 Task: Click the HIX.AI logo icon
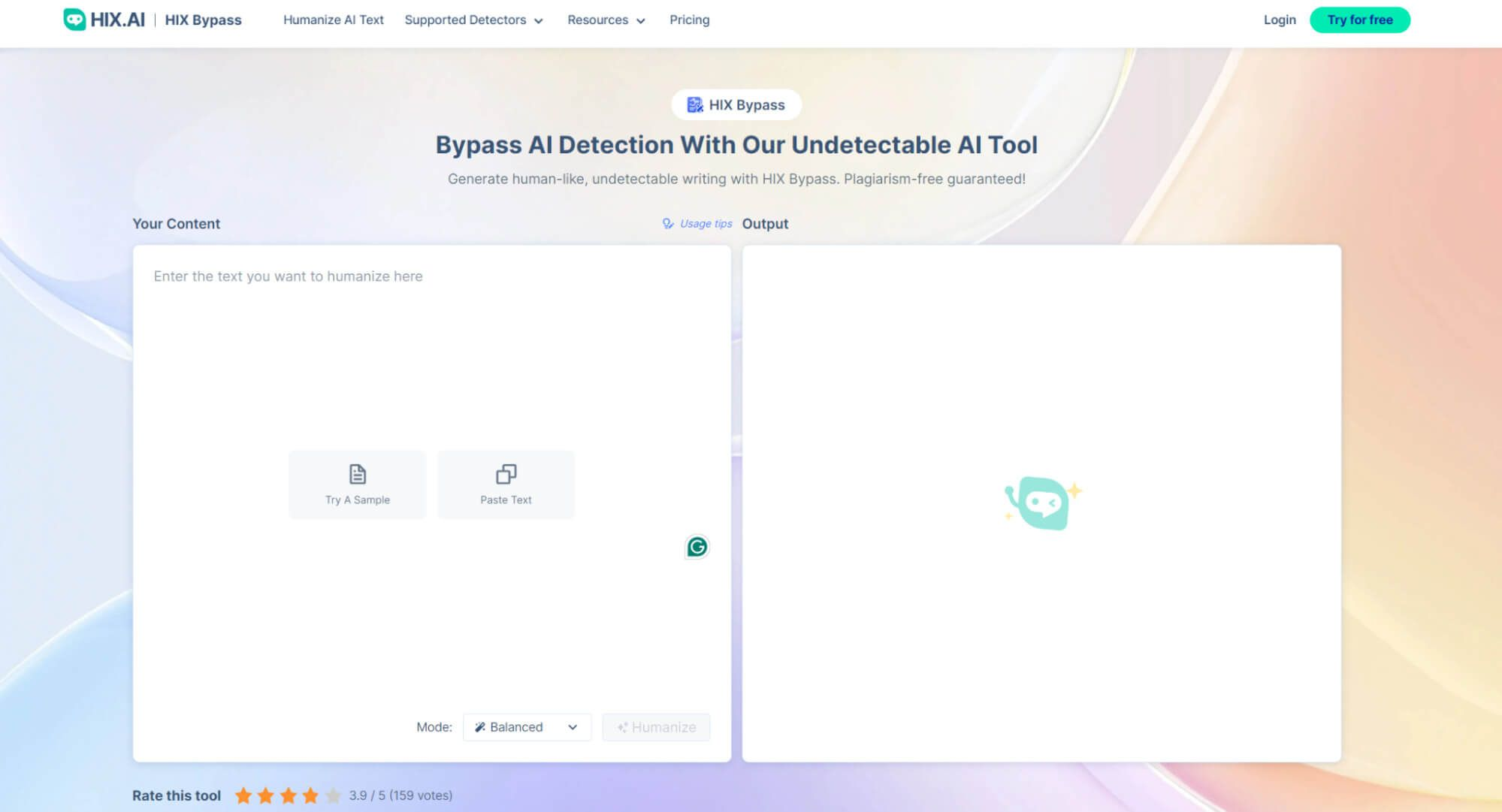point(74,20)
